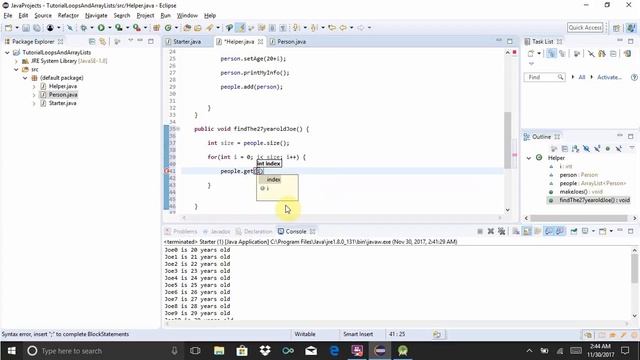The image size is (640, 360).
Task: Open Dropbox from the taskbar
Action: tap(265, 351)
